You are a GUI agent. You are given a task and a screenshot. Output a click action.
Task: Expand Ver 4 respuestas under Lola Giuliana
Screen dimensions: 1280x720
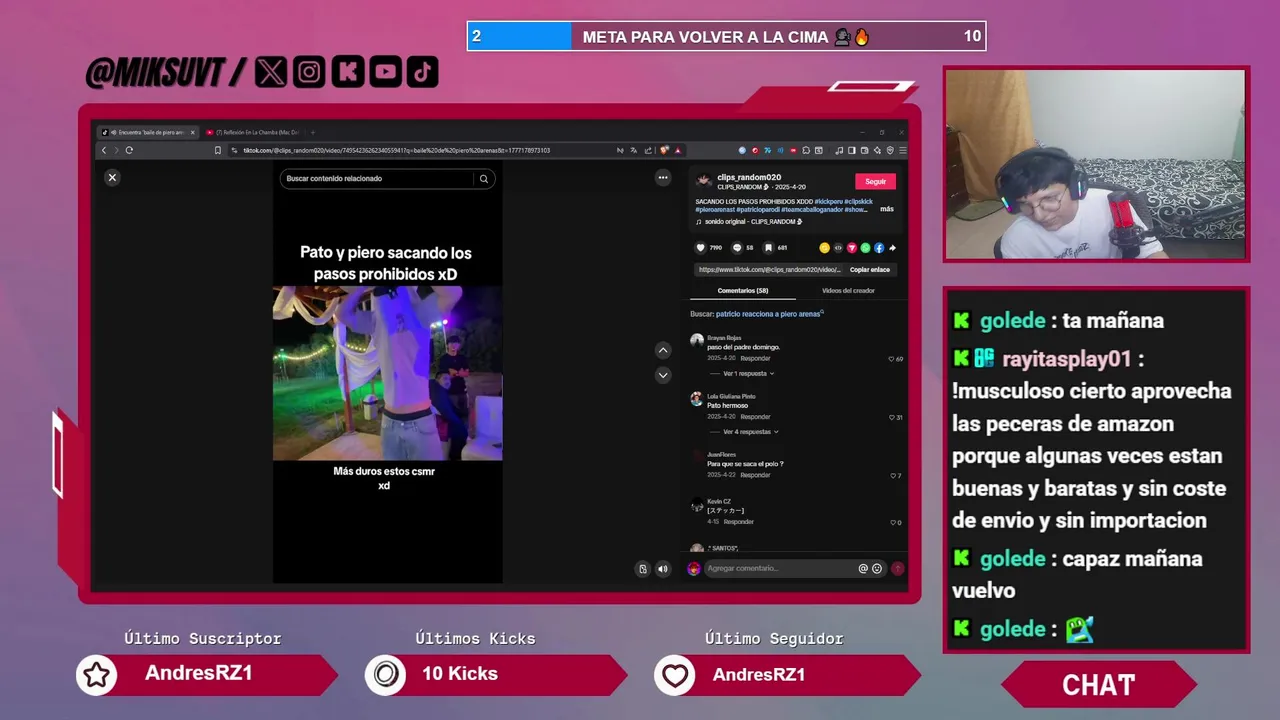[750, 432]
